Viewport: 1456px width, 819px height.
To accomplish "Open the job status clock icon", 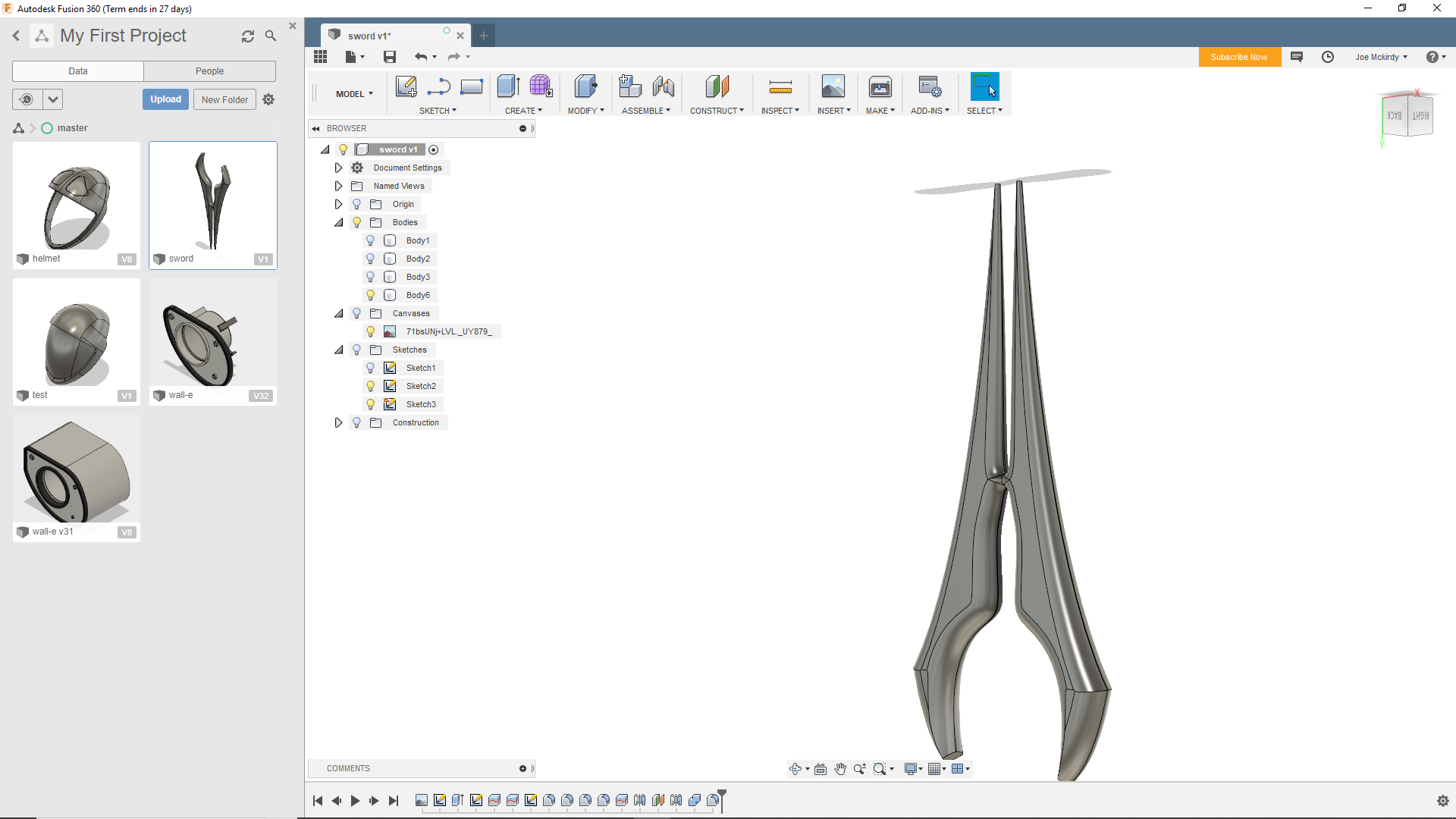I will 1328,57.
